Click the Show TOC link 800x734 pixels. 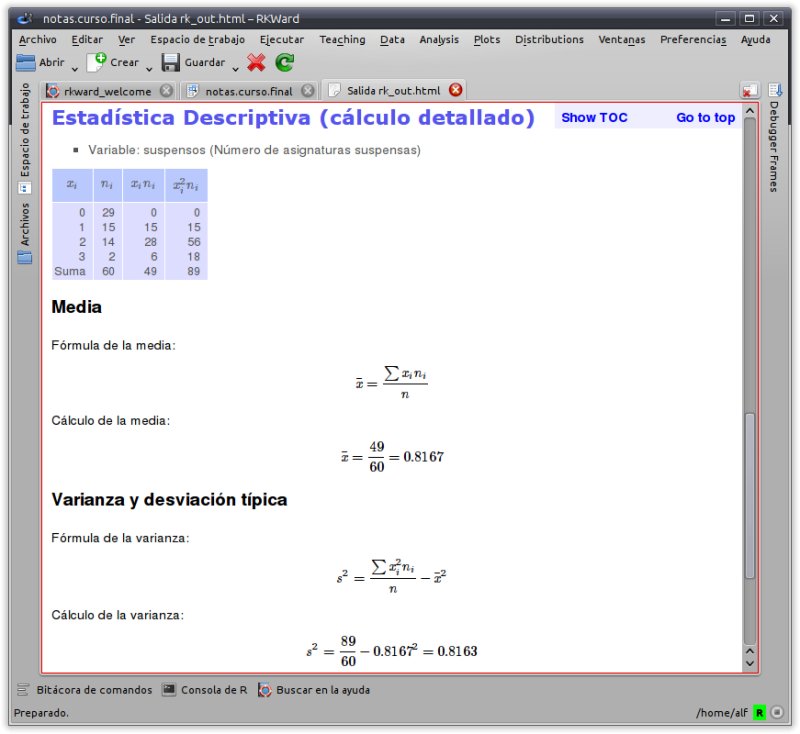pyautogui.click(x=594, y=118)
